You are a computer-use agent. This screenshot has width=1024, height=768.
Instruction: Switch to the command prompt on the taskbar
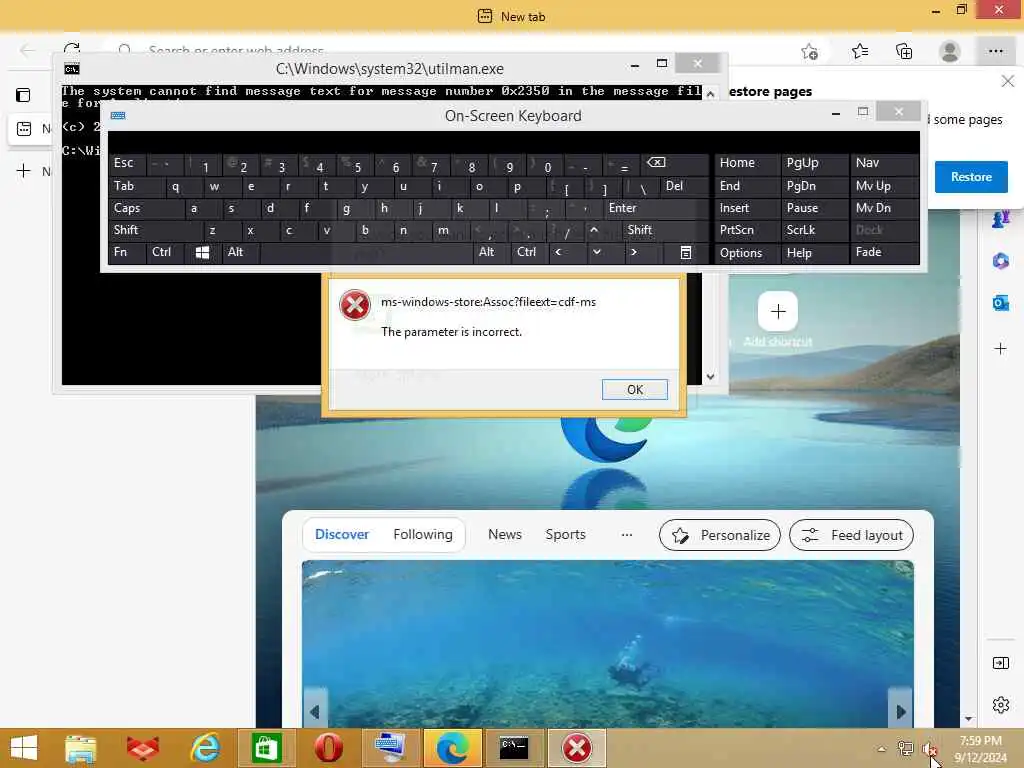pyautogui.click(x=515, y=748)
